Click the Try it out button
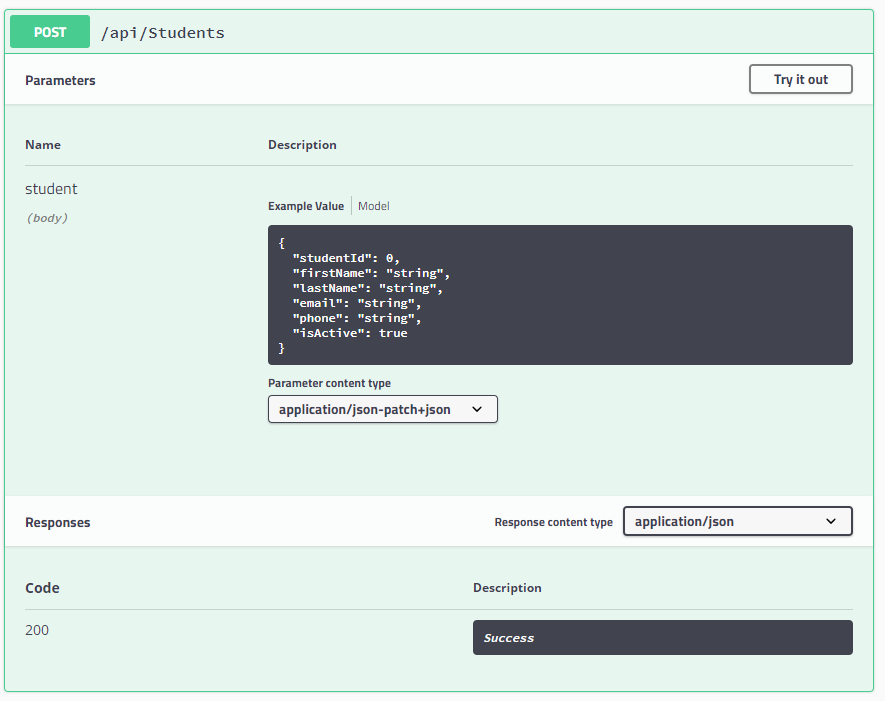885x701 pixels. (x=800, y=79)
